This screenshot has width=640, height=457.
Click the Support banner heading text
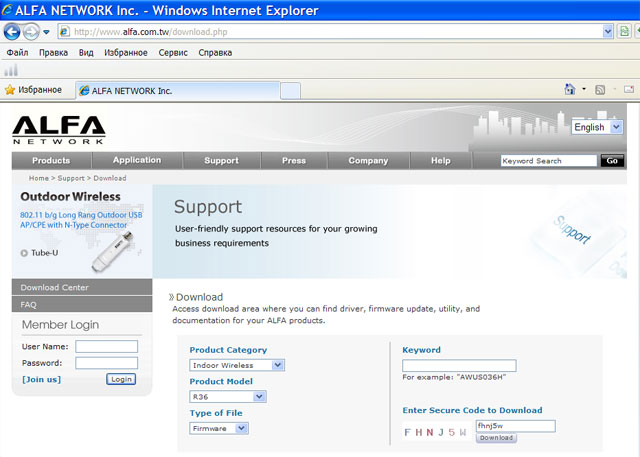coord(208,207)
